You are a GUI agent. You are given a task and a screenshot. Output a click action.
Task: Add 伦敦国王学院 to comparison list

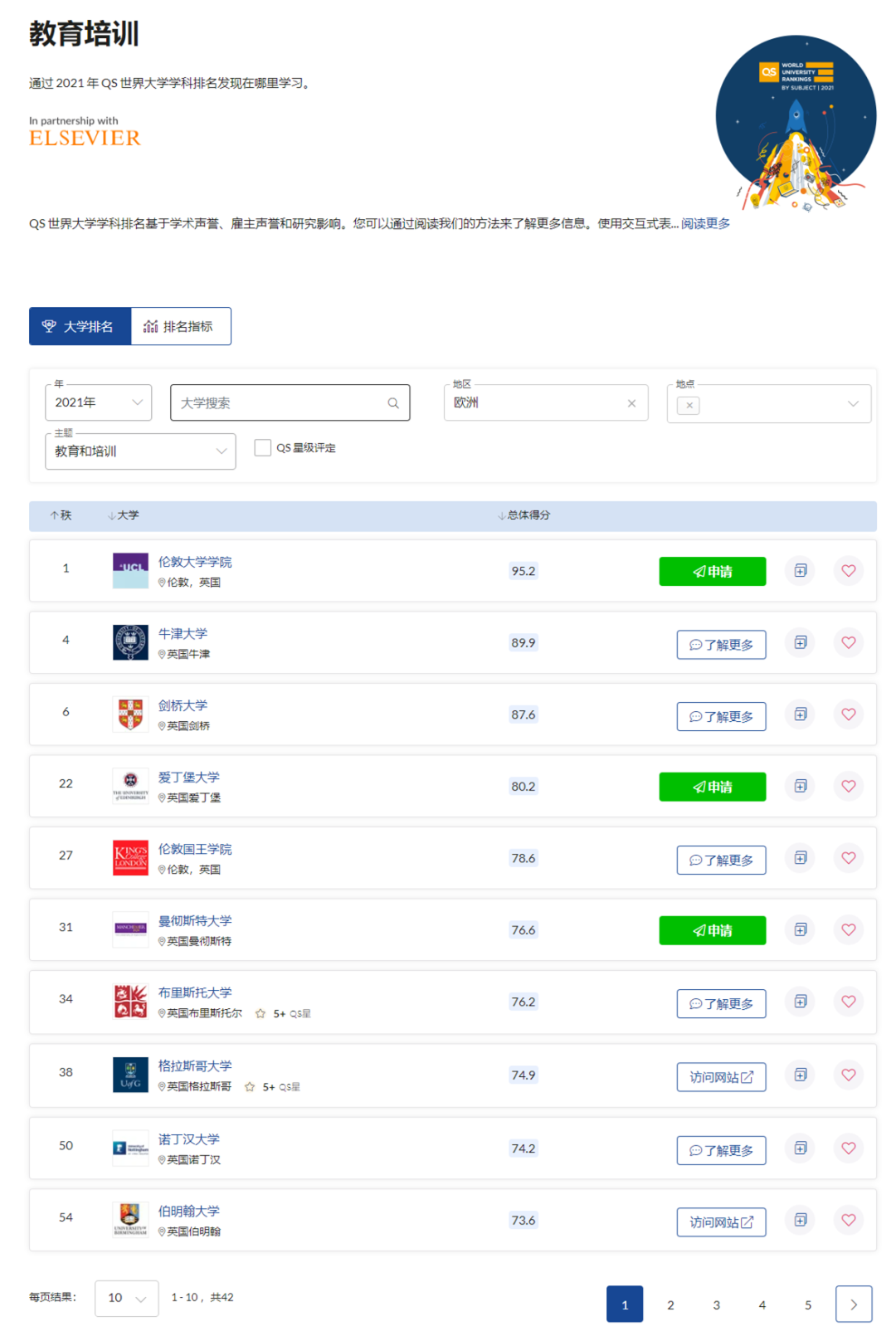[800, 857]
